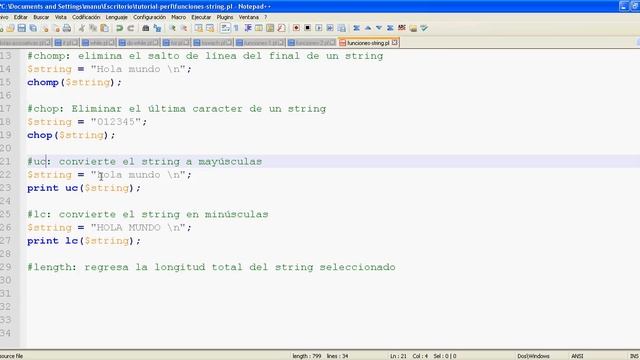Save all open files icon
Image resolution: width=640 pixels, height=360 pixels.
[33, 28]
